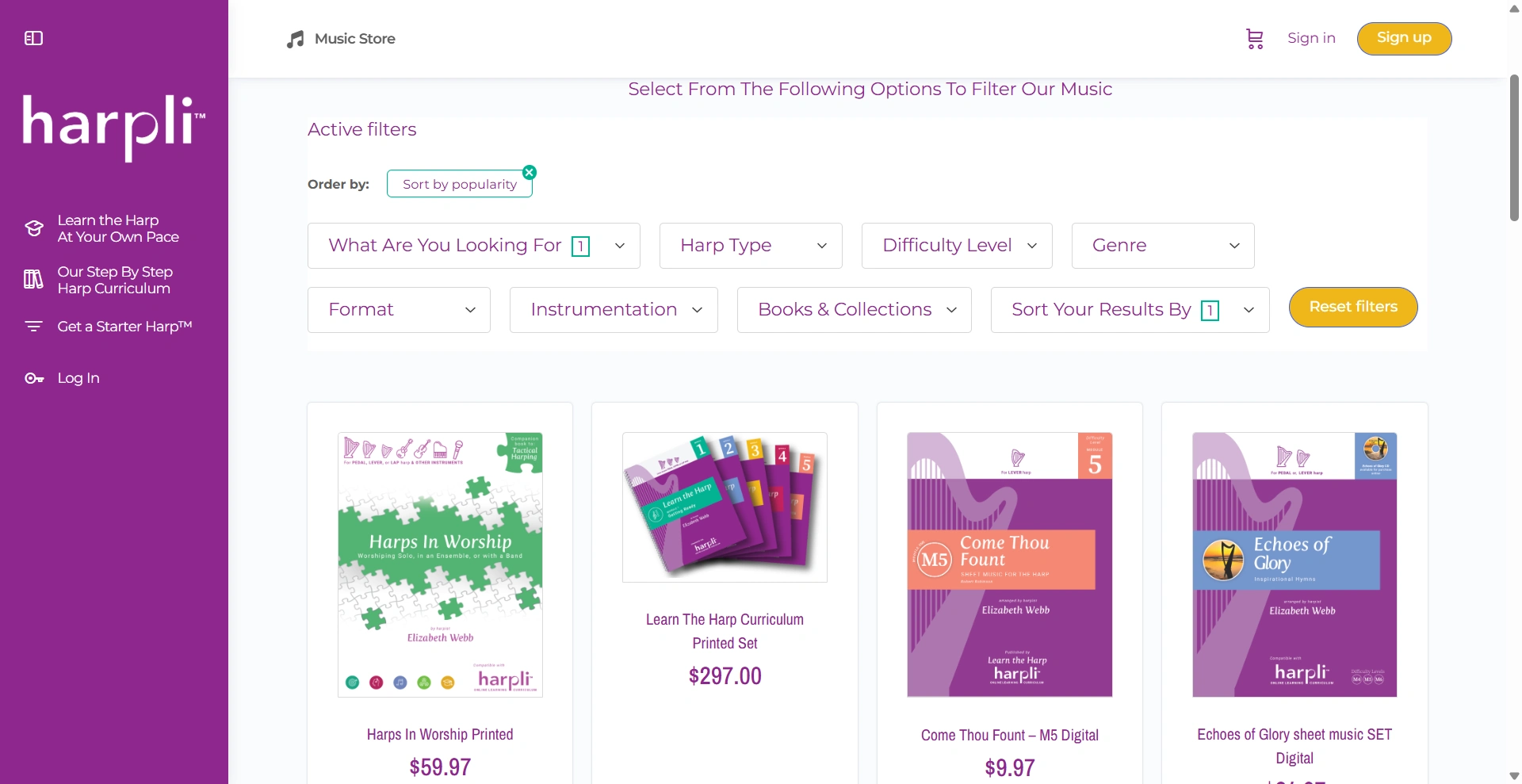This screenshot has width=1522, height=784.
Task: Open Our Step By Step Harp Curriculum
Action: click(115, 280)
